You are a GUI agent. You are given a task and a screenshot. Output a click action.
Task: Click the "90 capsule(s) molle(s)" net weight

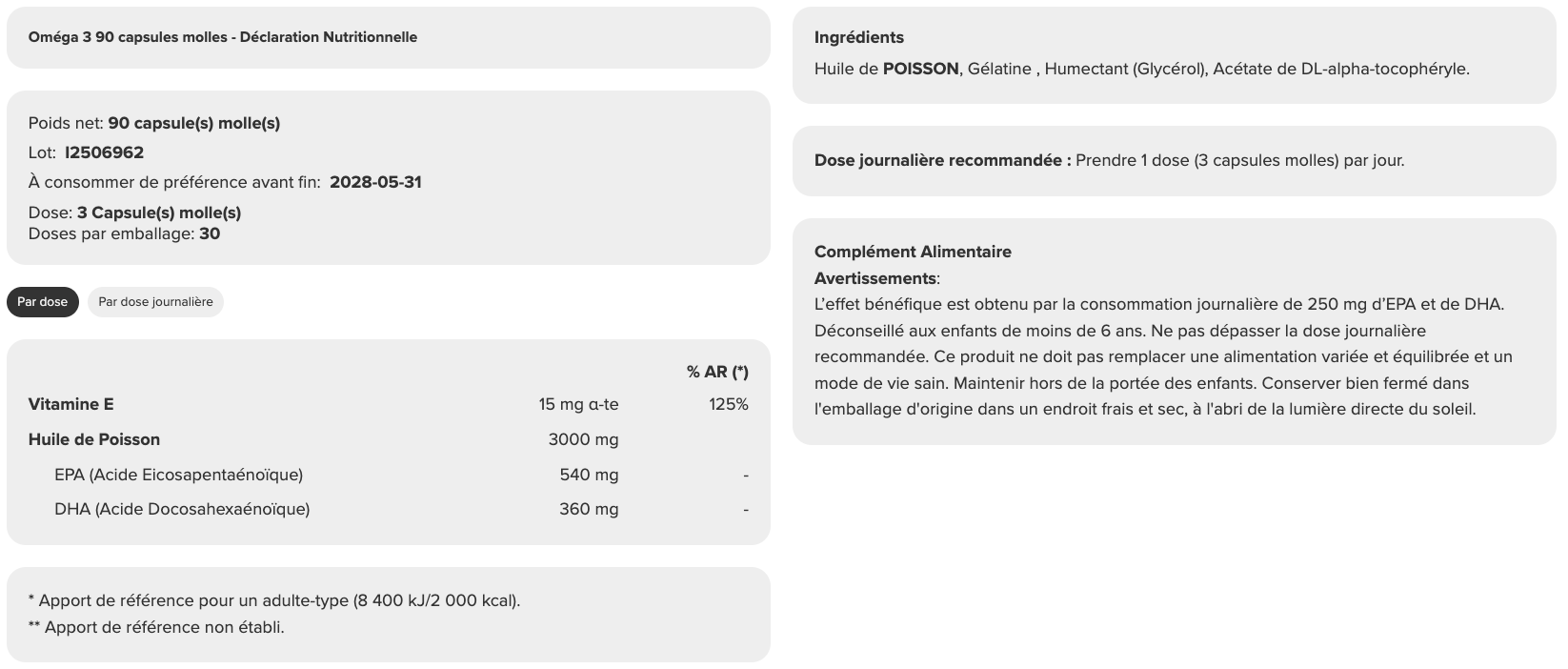194,123
